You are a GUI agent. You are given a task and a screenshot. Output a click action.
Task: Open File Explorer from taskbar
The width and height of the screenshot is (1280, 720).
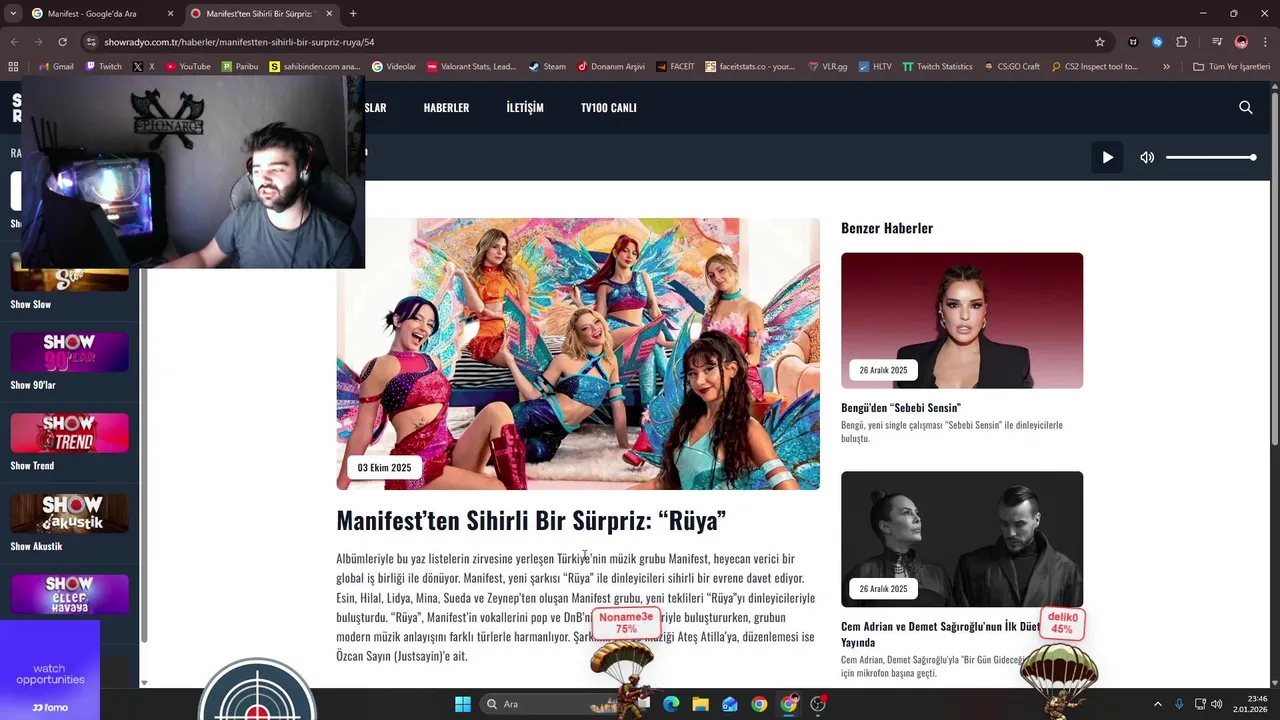pos(700,704)
